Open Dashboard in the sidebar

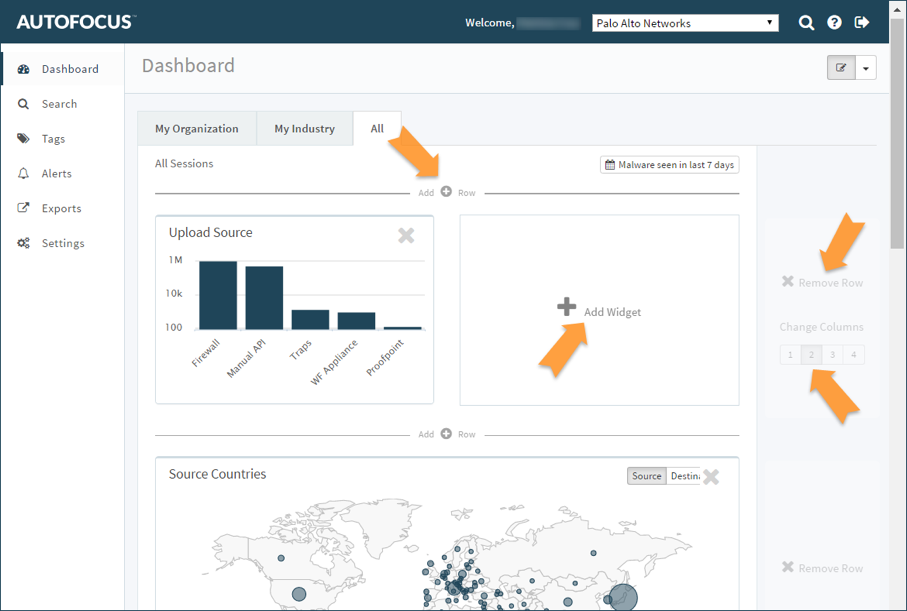tap(62, 69)
